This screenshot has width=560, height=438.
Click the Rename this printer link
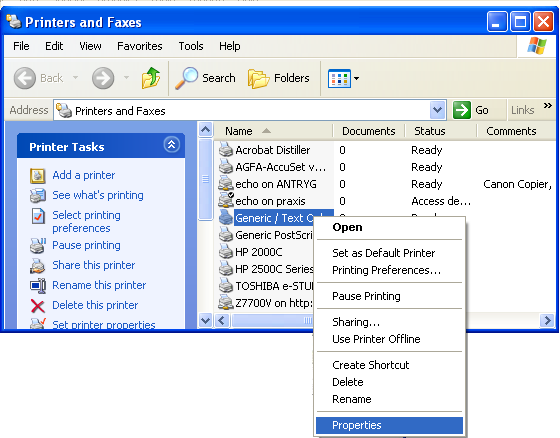coord(99,285)
